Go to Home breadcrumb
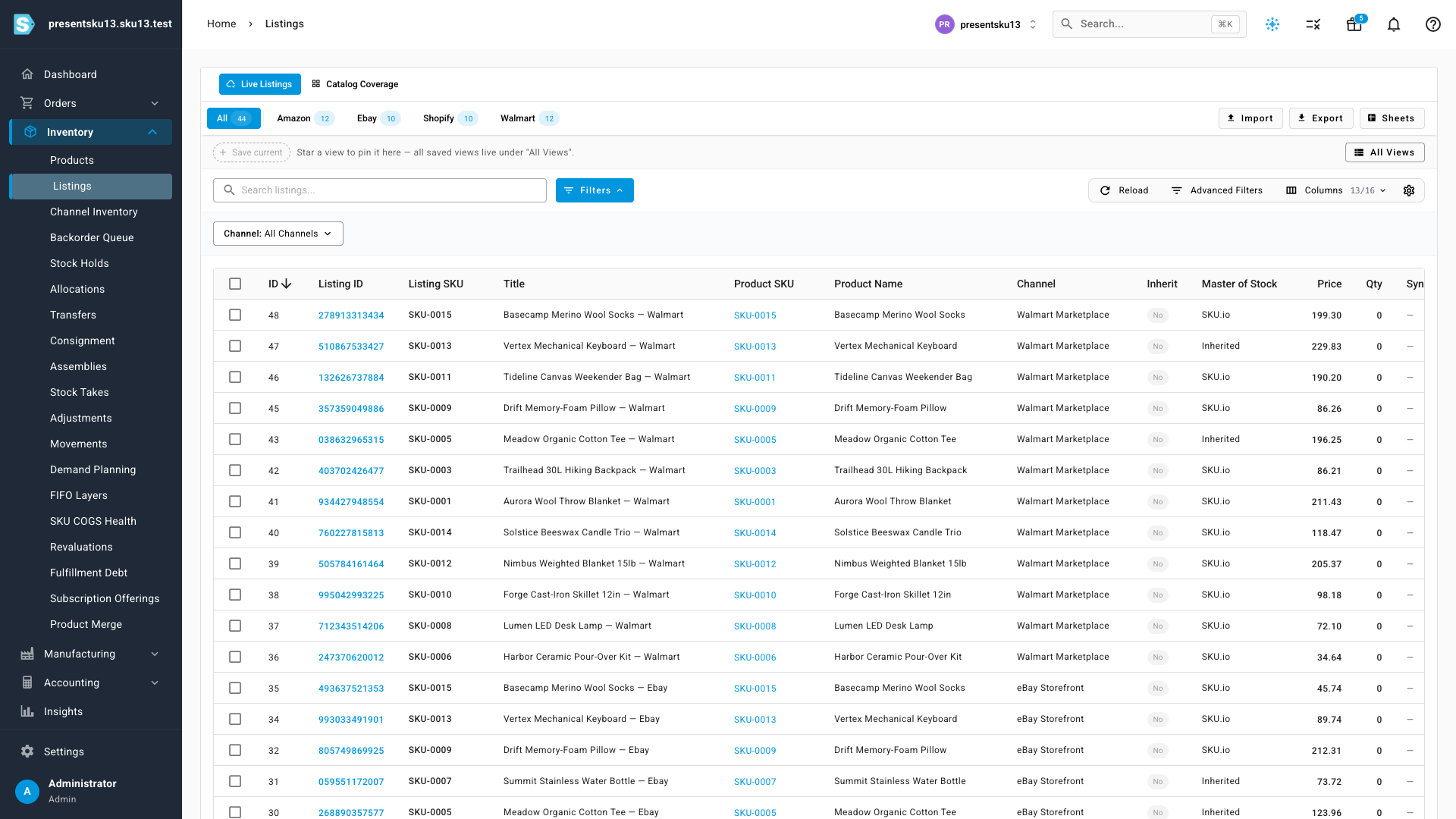The width and height of the screenshot is (1456, 819). [x=221, y=24]
